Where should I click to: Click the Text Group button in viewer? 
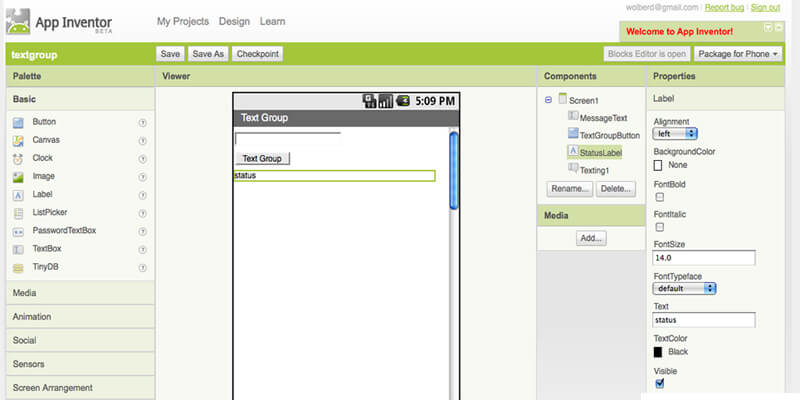pyautogui.click(x=262, y=159)
